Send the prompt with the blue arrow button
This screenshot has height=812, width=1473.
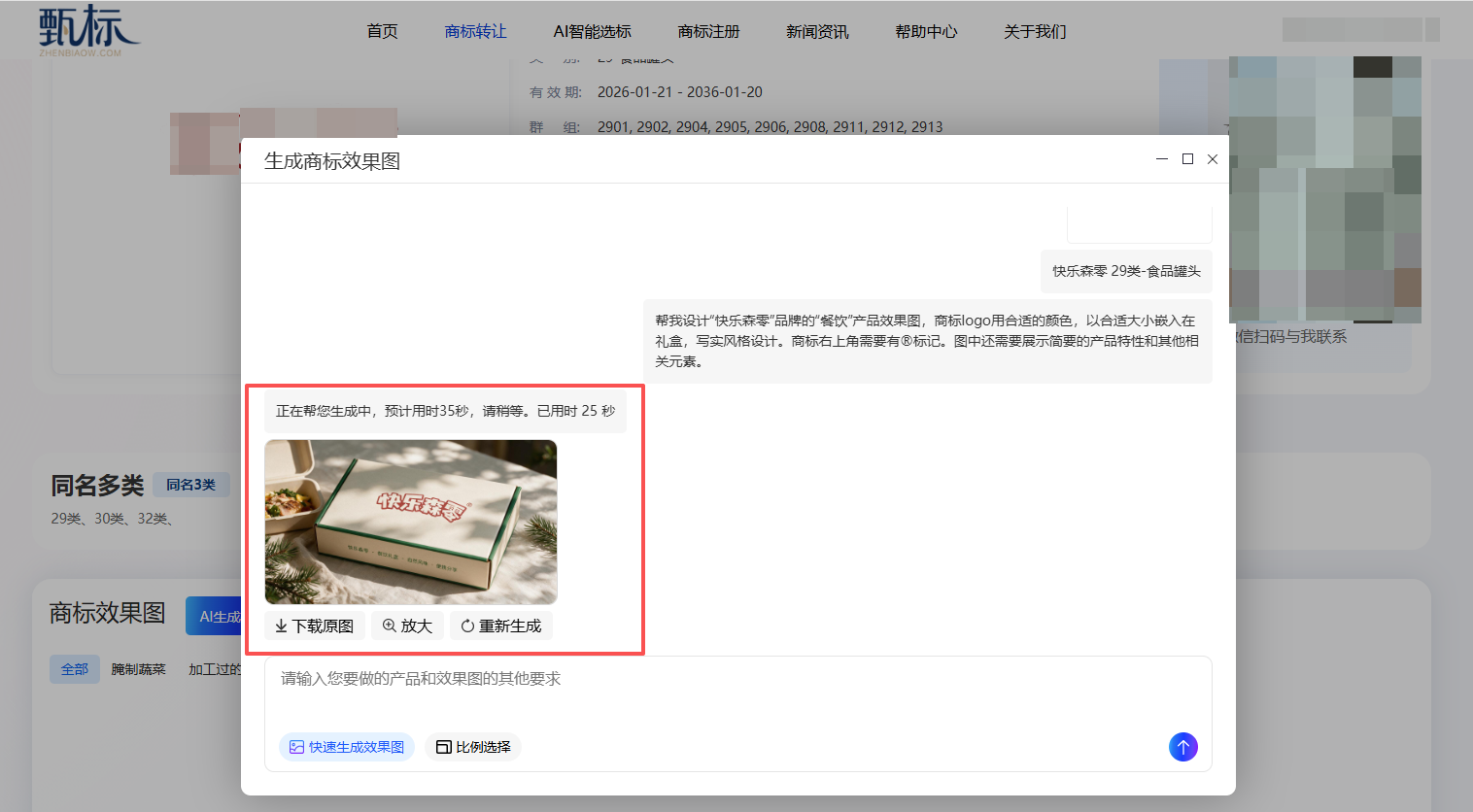(1182, 747)
